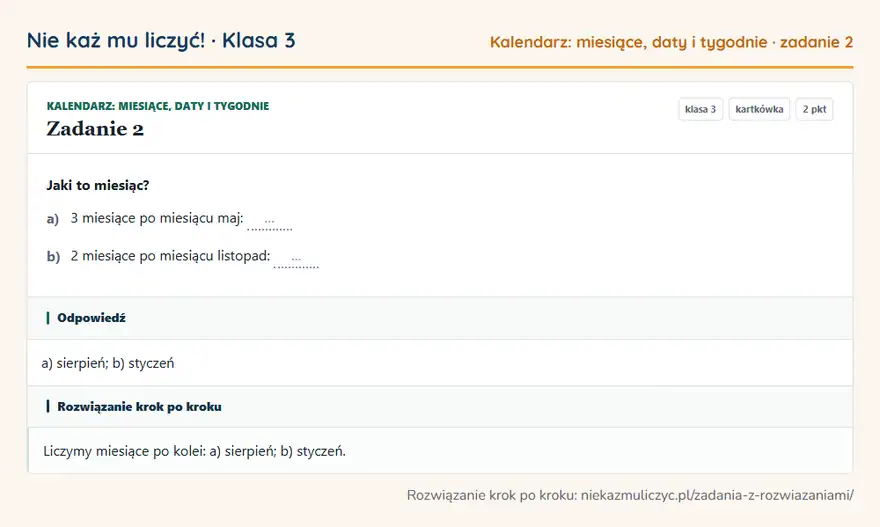This screenshot has height=527, width=880.
Task: Click the '2 pkt' points badge
Action: [814, 109]
